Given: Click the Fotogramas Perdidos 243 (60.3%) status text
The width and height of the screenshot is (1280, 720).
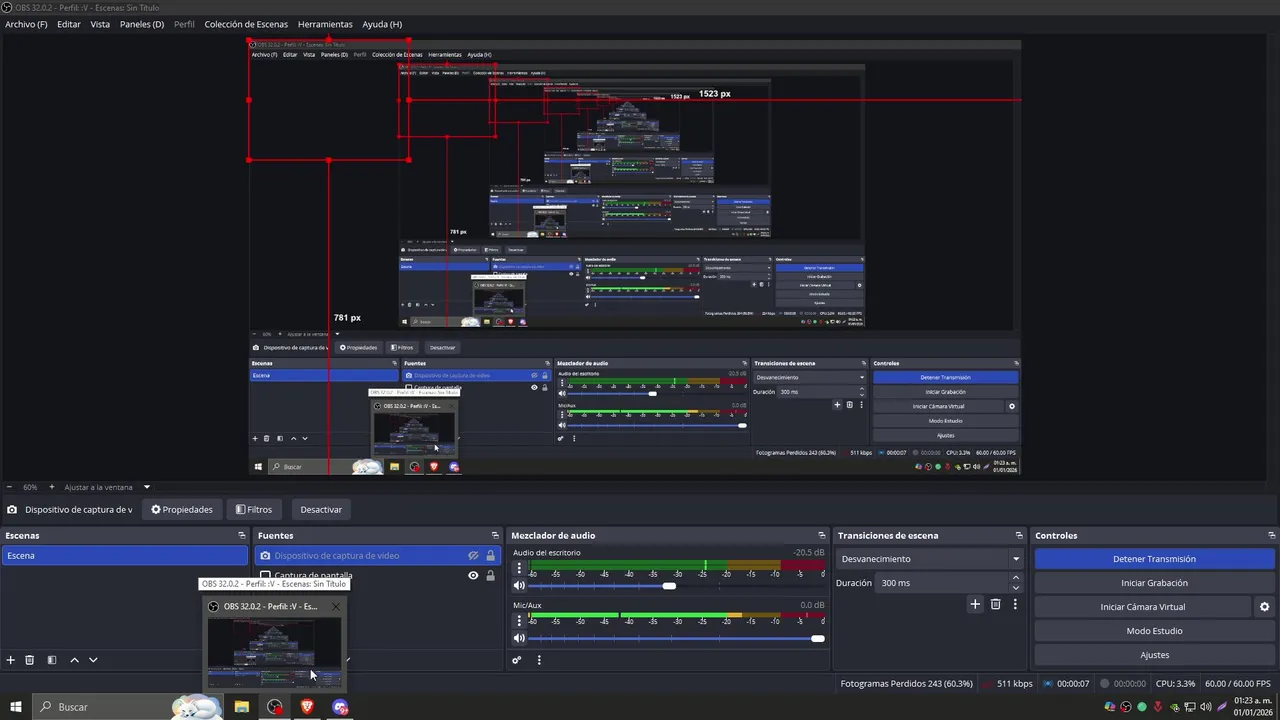Looking at the screenshot, I should tap(906, 684).
